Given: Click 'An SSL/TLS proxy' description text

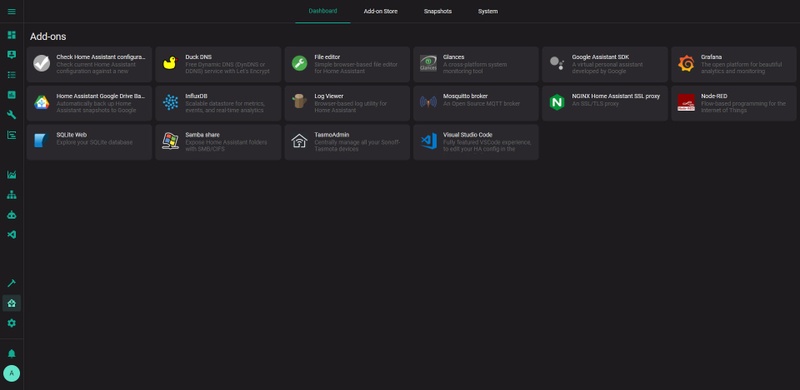Looking at the screenshot, I should point(595,104).
